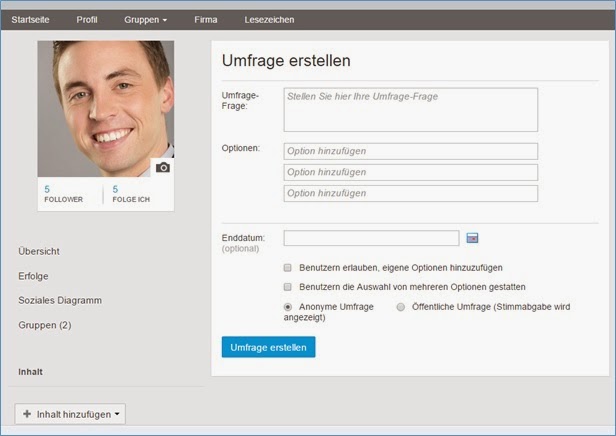This screenshot has width=616, height=436.
Task: Check the multiple options selection checkbox
Action: (x=288, y=287)
